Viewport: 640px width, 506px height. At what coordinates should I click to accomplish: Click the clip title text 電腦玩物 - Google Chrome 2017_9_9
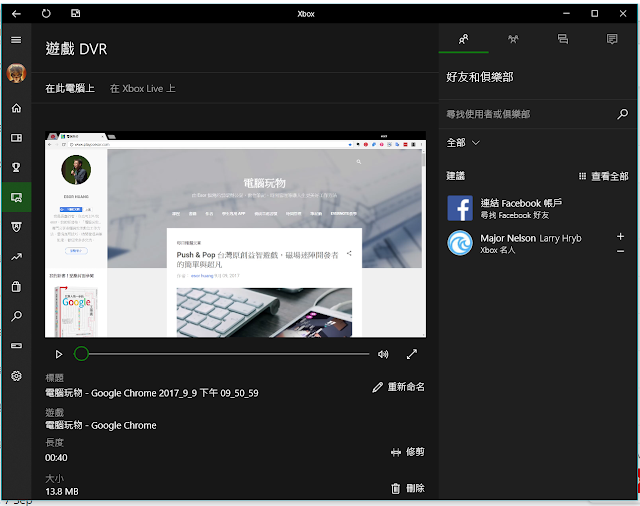point(151,393)
